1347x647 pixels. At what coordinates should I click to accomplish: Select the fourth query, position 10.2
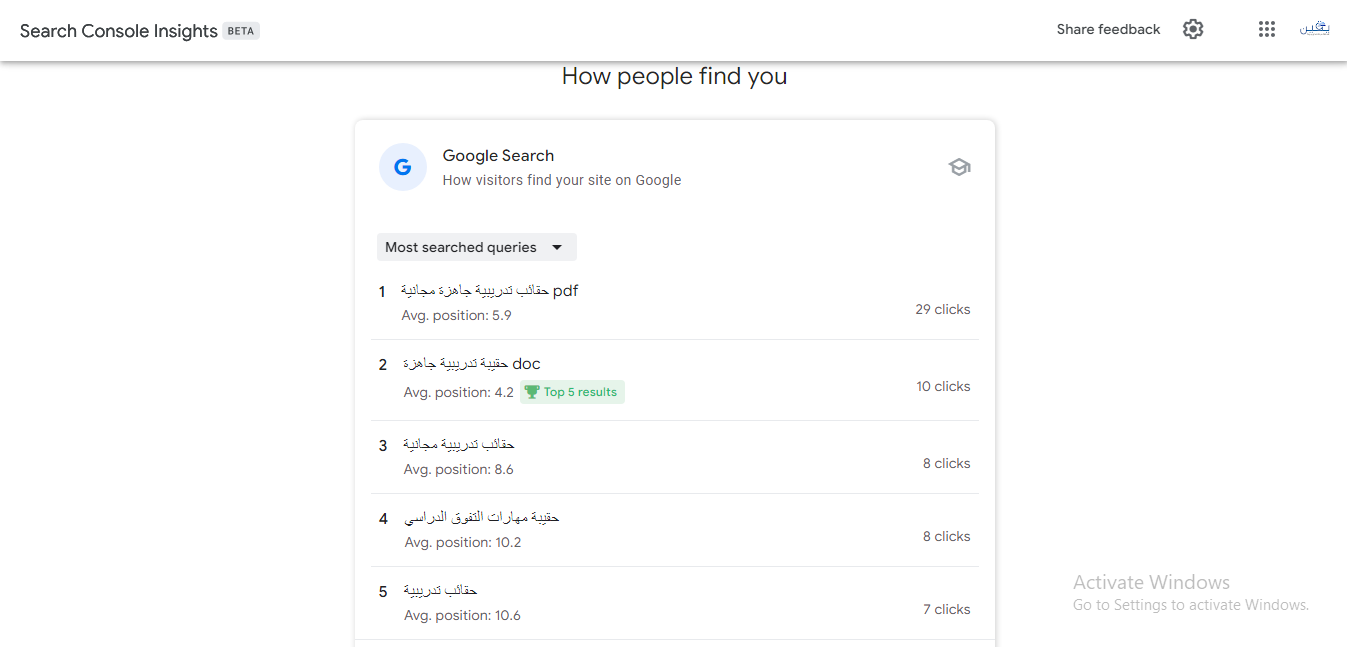pyautogui.click(x=674, y=530)
